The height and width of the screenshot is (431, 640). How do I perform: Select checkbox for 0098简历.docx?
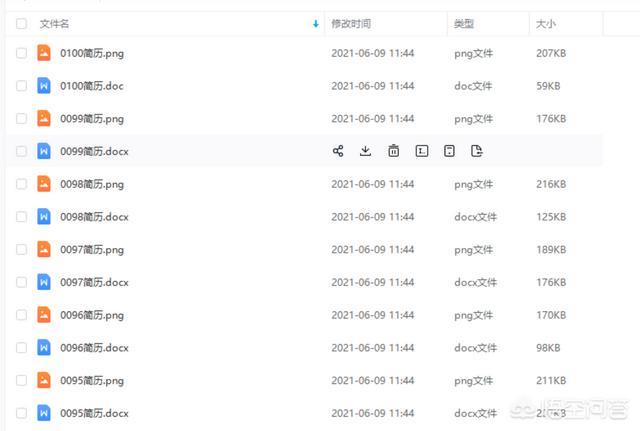tap(21, 216)
